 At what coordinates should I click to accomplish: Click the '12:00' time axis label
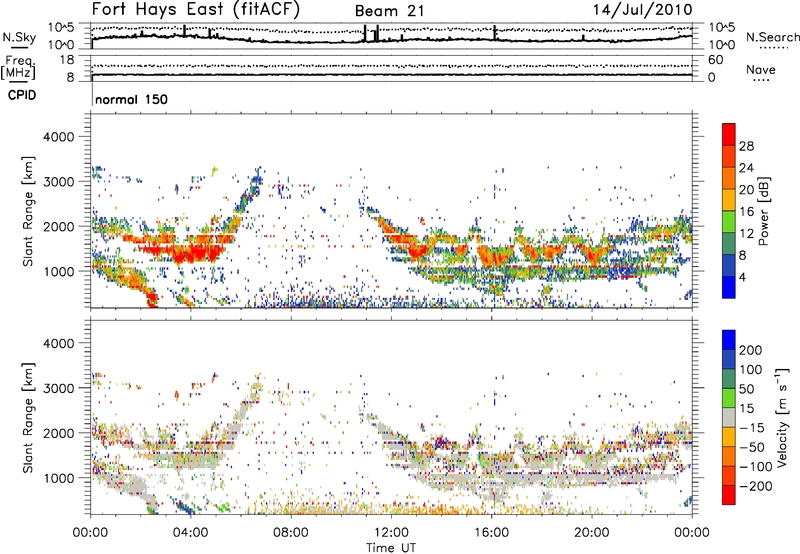click(391, 533)
